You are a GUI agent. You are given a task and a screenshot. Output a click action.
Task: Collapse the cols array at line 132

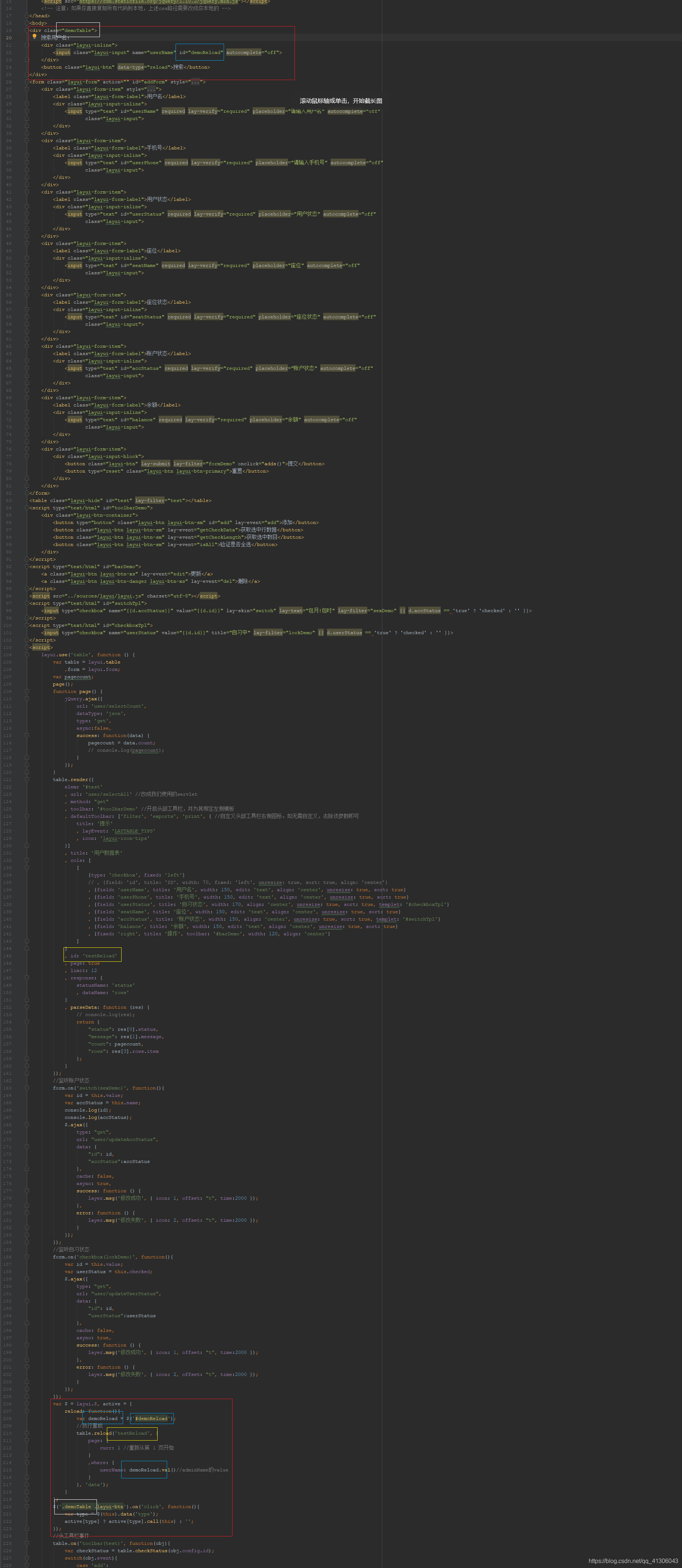[27, 860]
